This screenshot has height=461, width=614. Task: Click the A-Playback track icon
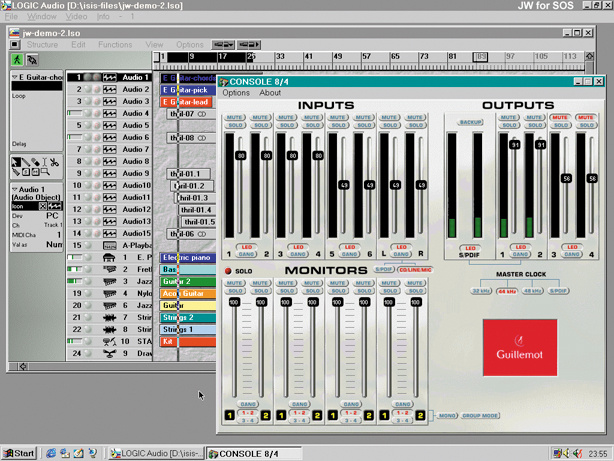pyautogui.click(x=110, y=246)
